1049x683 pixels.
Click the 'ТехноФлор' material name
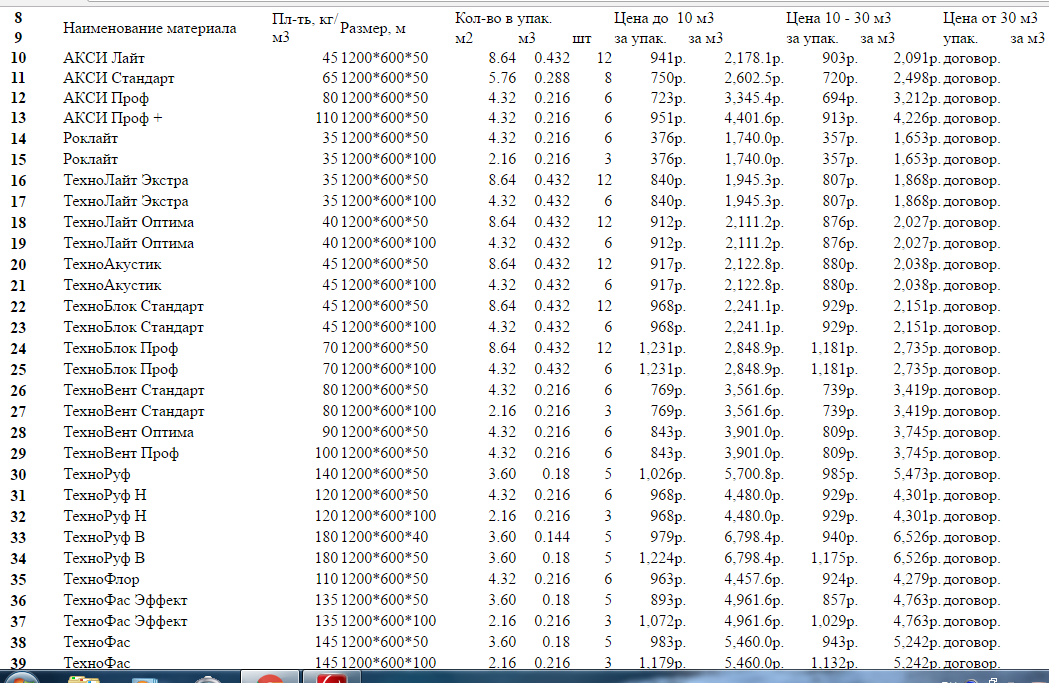101,579
